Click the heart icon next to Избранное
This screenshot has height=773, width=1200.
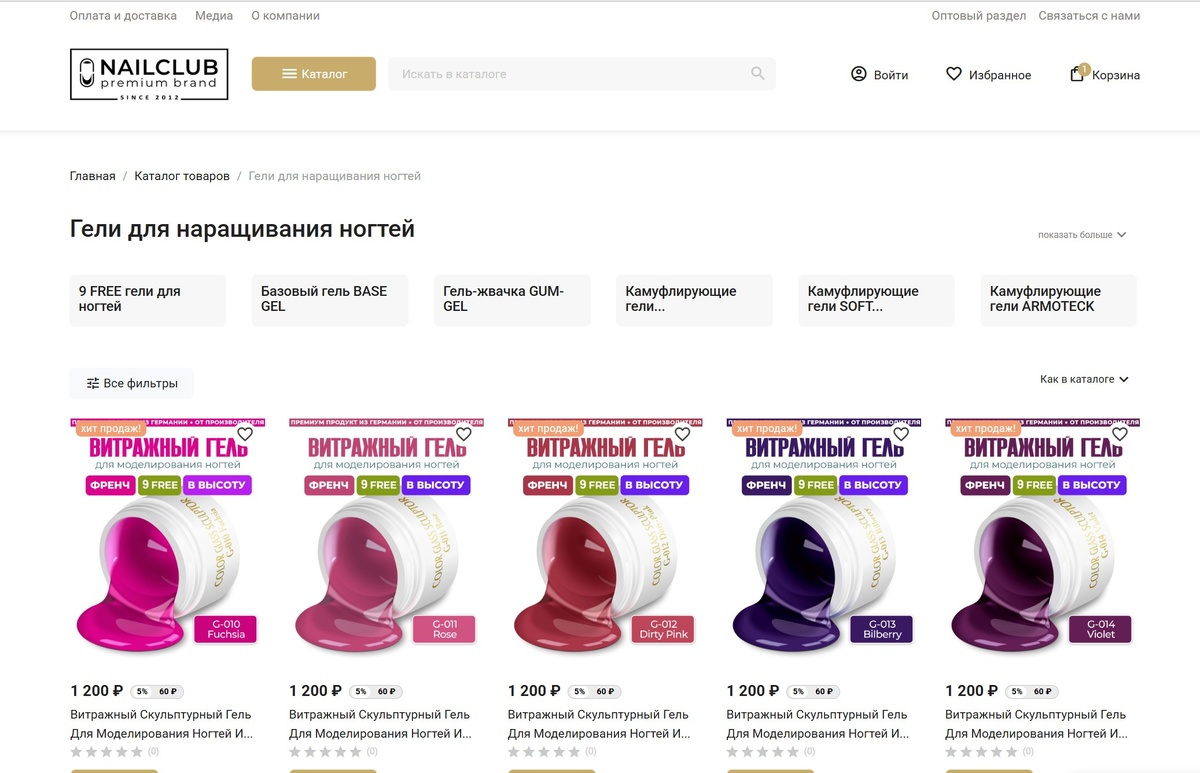[954, 74]
